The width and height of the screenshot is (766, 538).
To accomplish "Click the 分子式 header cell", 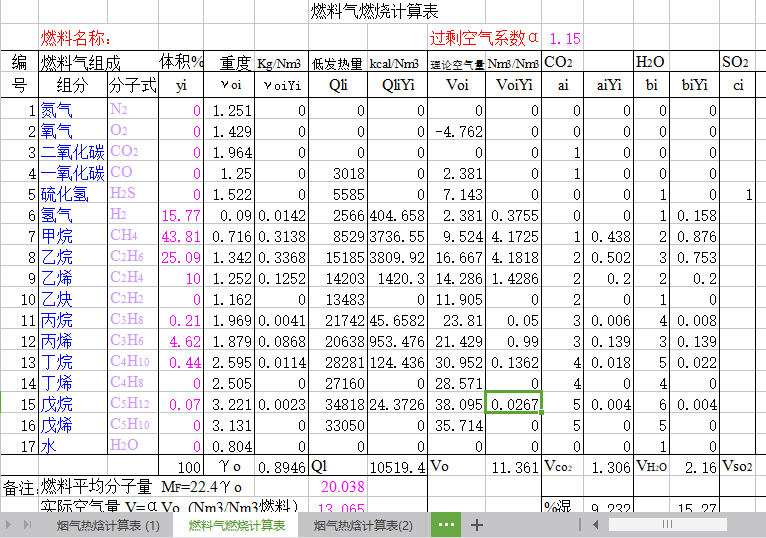I will point(133,86).
